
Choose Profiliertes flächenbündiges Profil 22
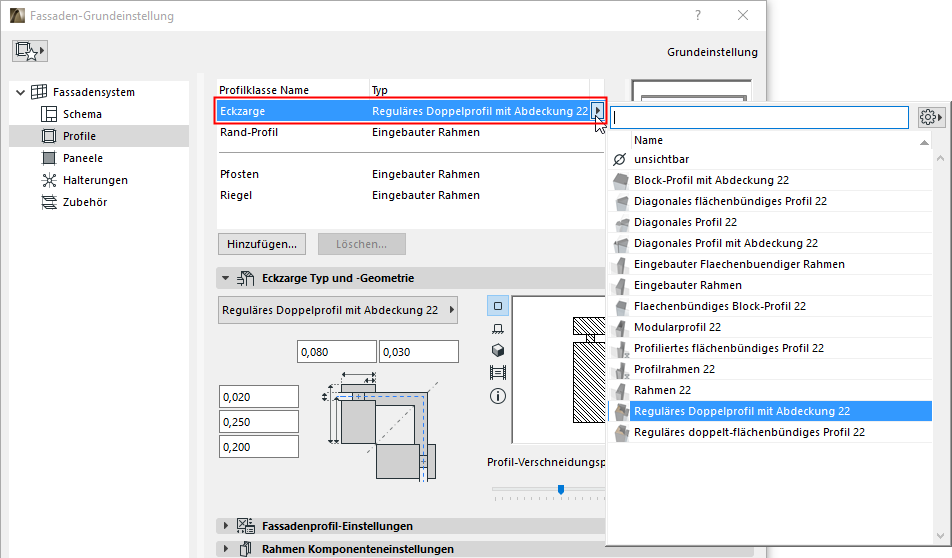click(770, 348)
